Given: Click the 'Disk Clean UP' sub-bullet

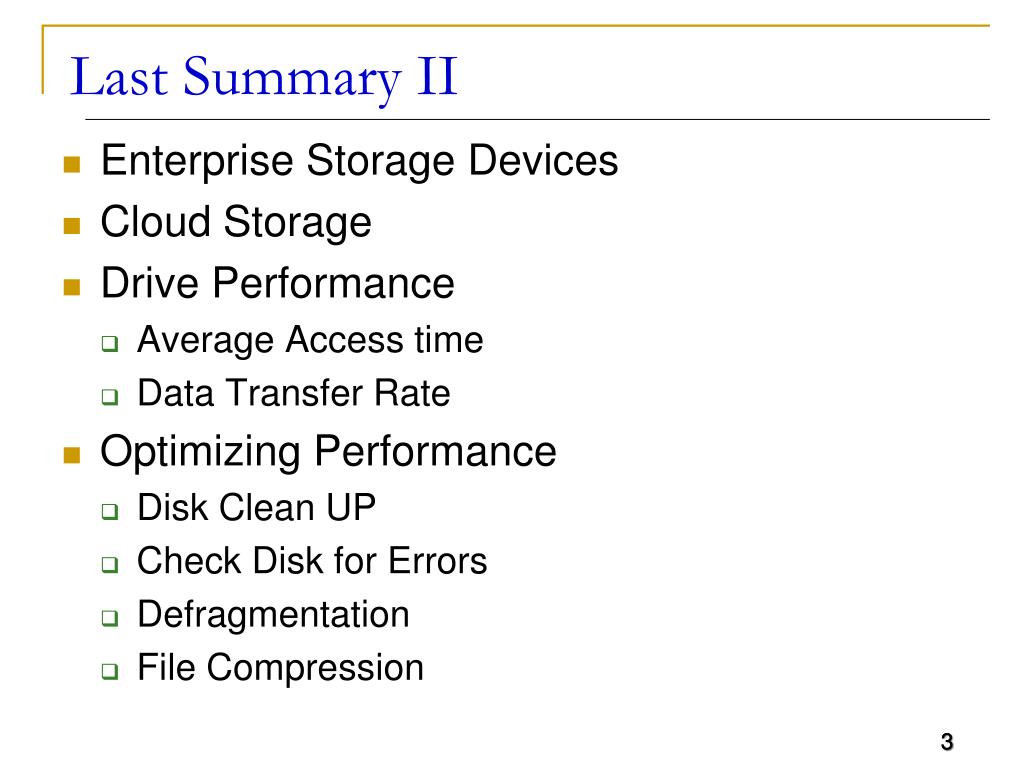Looking at the screenshot, I should click(257, 507).
